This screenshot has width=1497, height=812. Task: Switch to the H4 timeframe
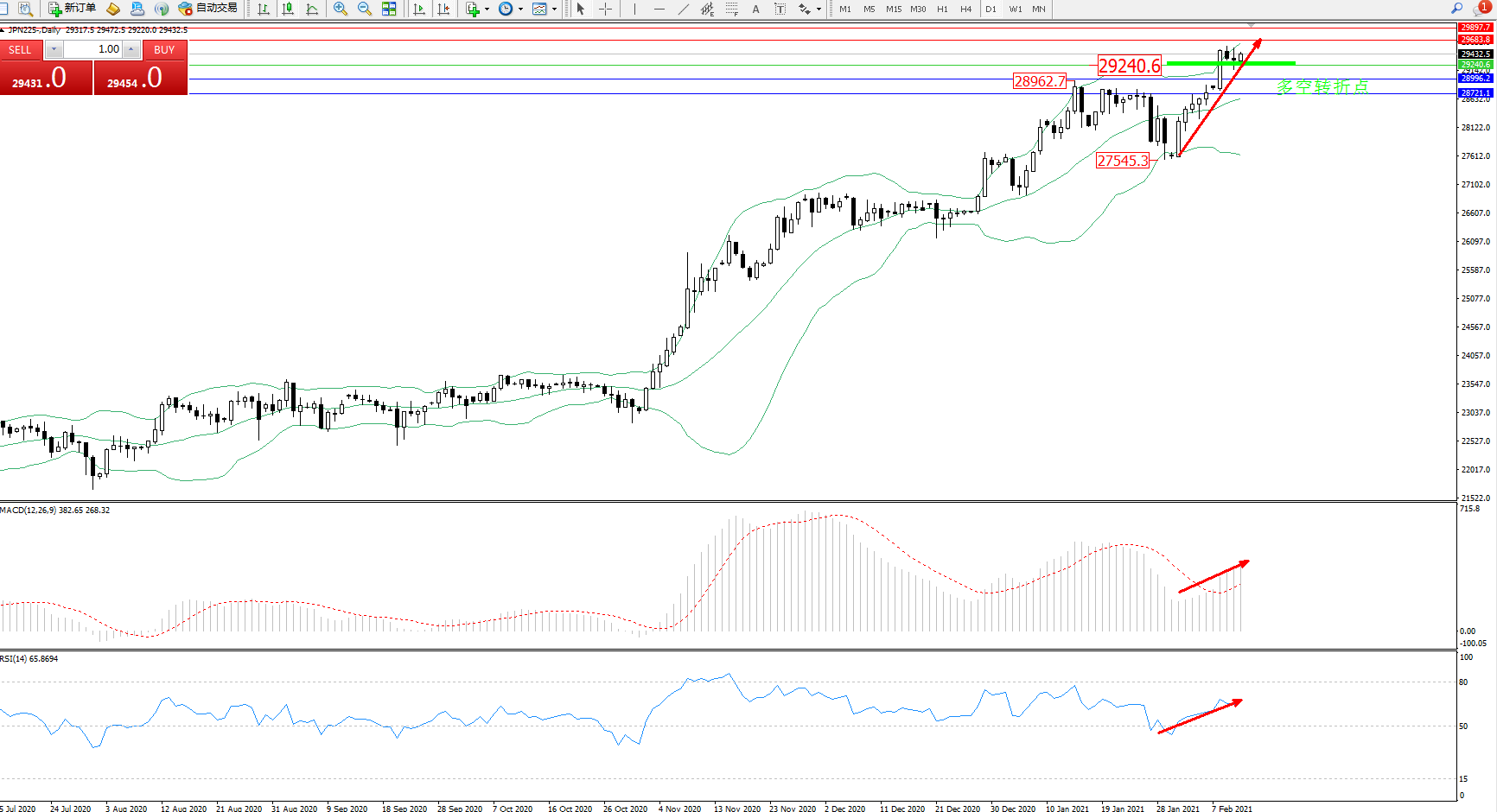coord(965,9)
